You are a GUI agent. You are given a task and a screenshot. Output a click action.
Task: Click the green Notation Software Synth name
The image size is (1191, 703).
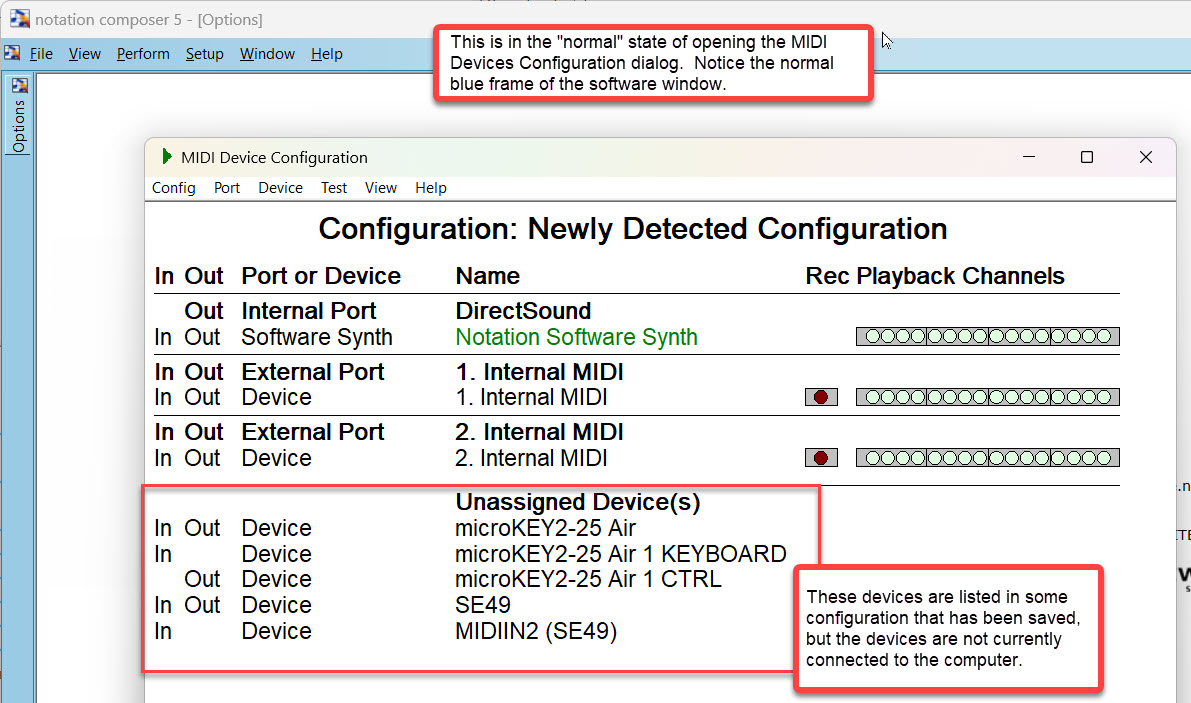[x=576, y=337]
